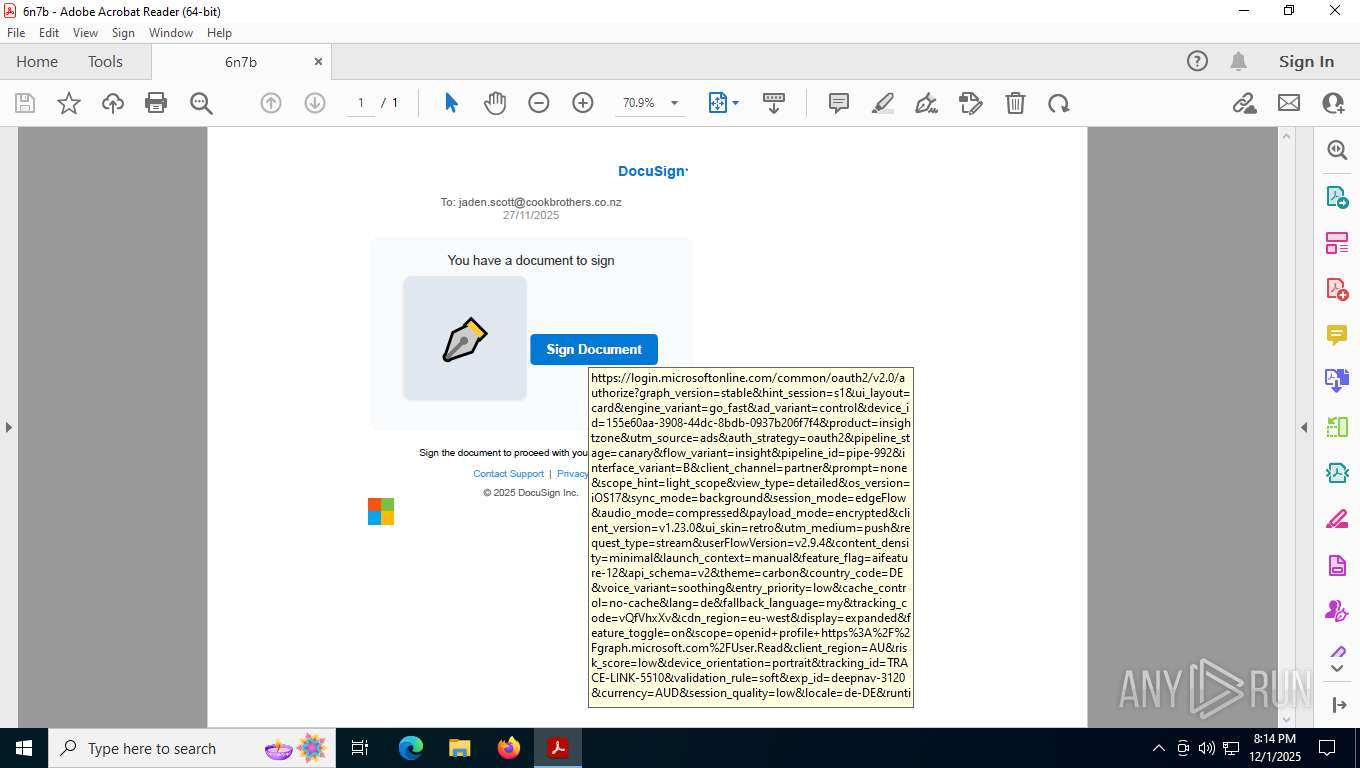1360x768 pixels.
Task: Share a link to this file
Action: tap(1245, 103)
